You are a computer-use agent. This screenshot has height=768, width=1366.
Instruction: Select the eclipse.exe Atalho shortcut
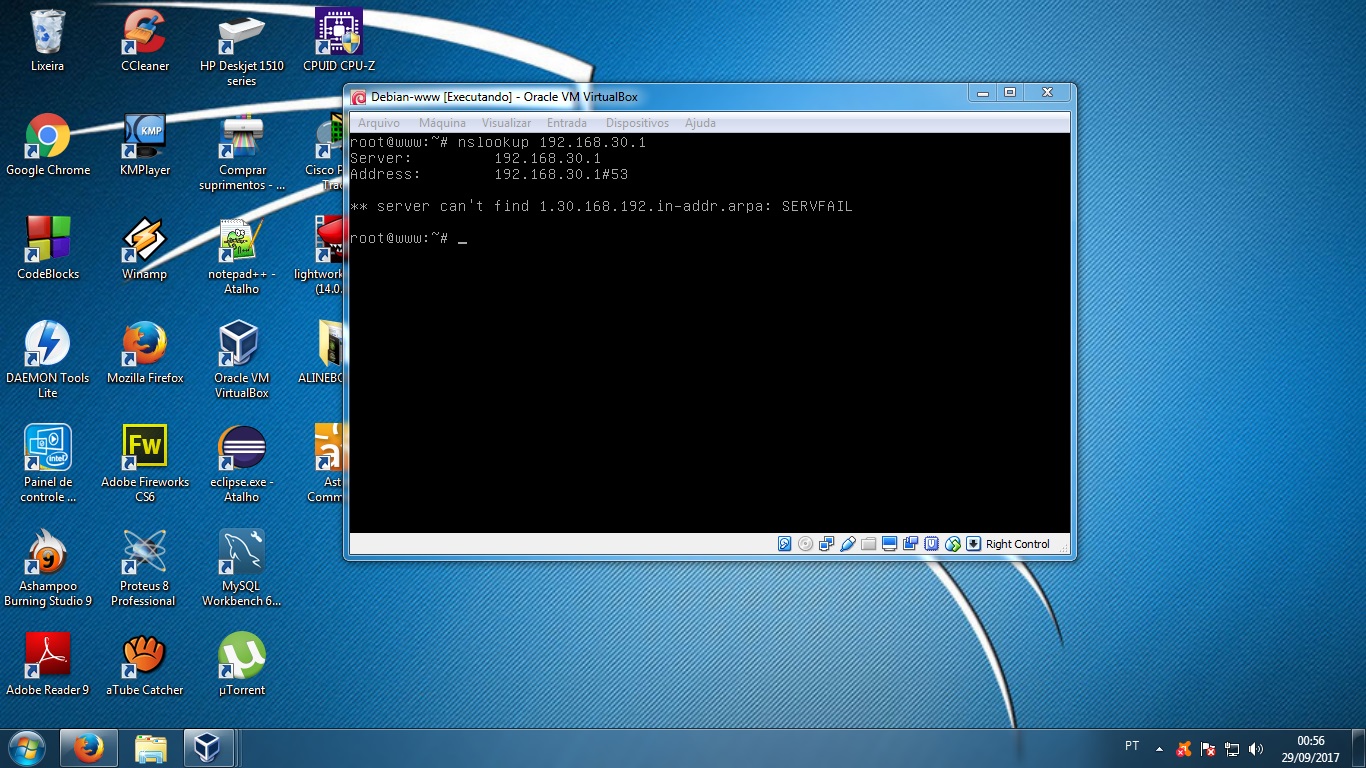click(x=242, y=464)
